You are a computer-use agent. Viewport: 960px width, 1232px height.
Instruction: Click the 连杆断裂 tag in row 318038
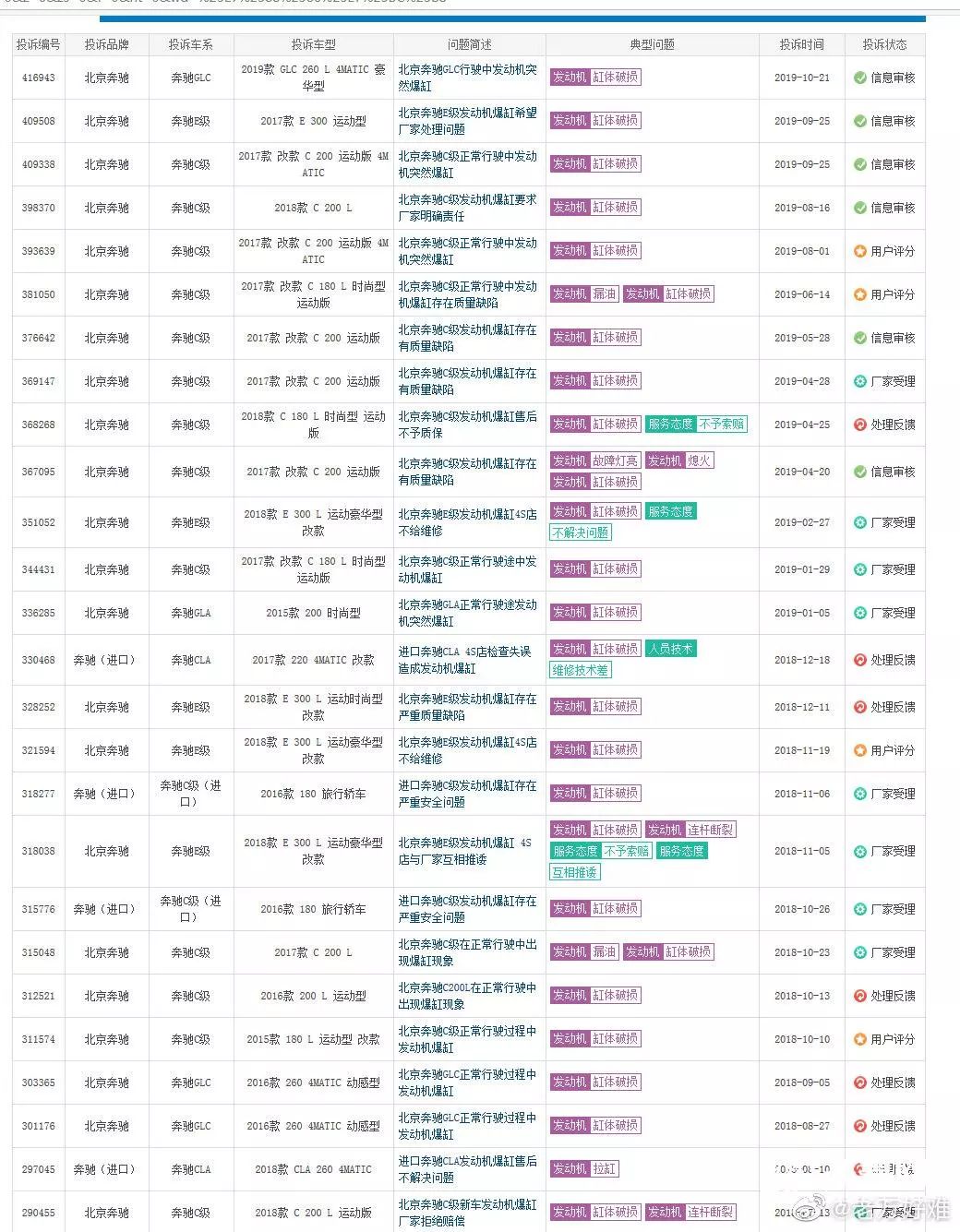[711, 830]
